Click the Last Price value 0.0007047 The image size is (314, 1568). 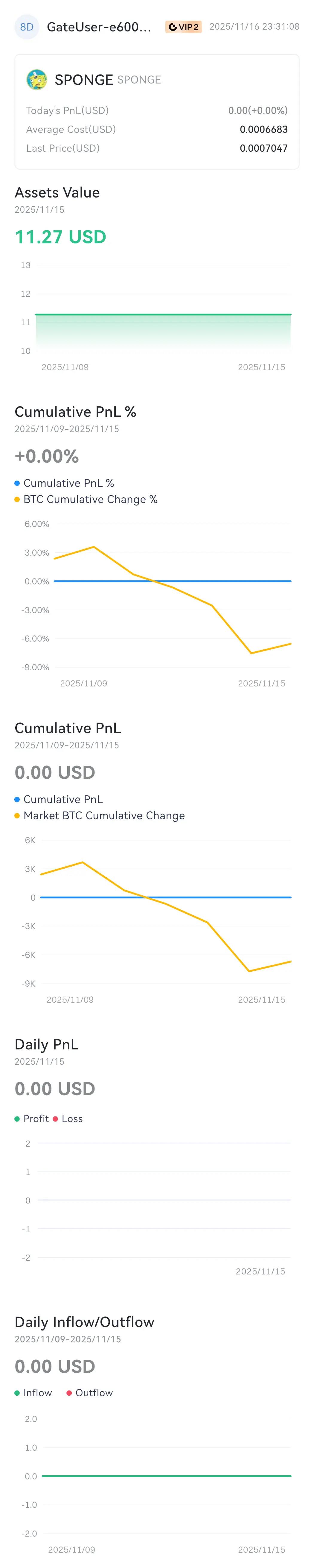click(263, 148)
